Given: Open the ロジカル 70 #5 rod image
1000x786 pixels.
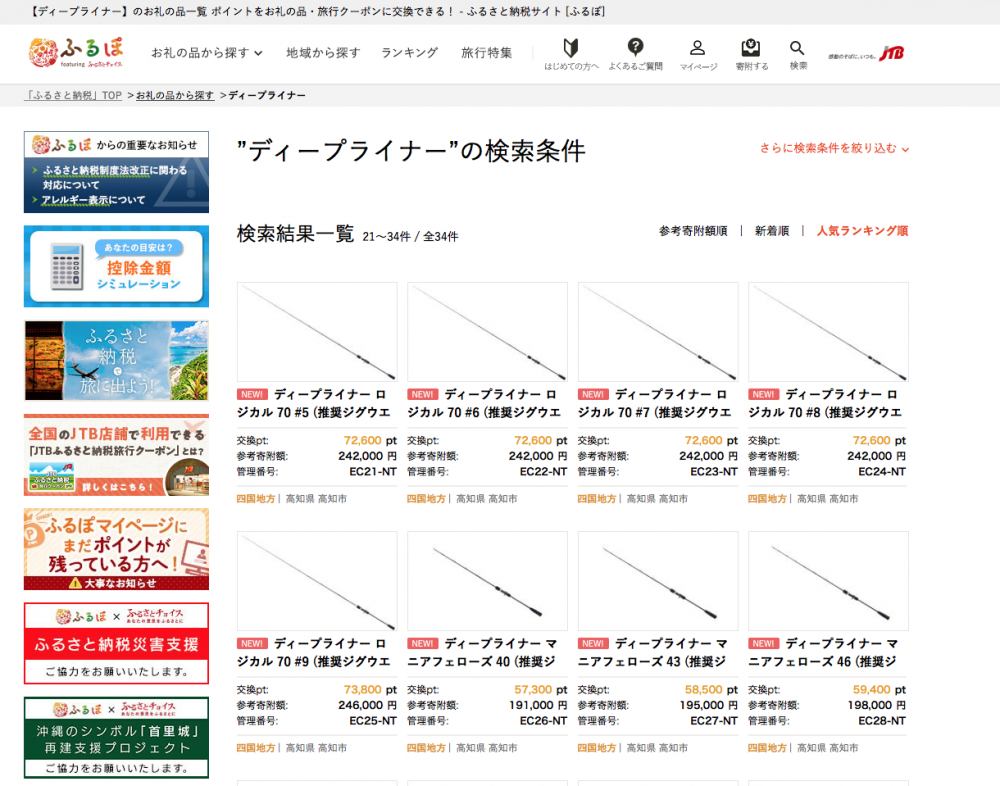Looking at the screenshot, I should (x=317, y=332).
